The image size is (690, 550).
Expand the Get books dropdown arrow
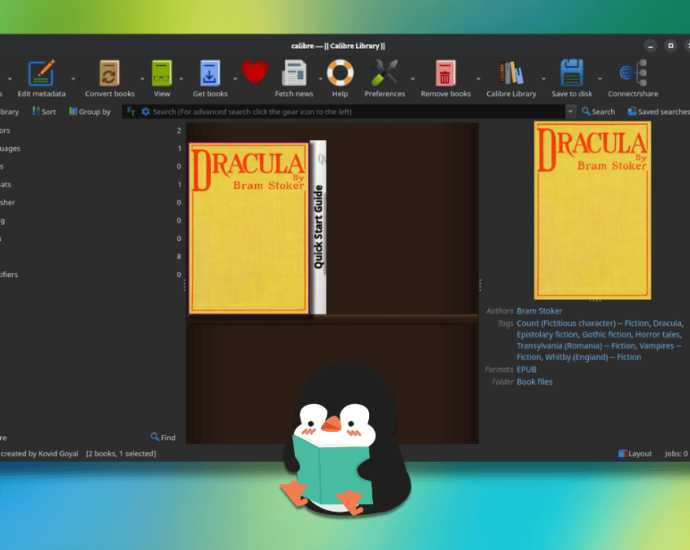click(x=235, y=79)
